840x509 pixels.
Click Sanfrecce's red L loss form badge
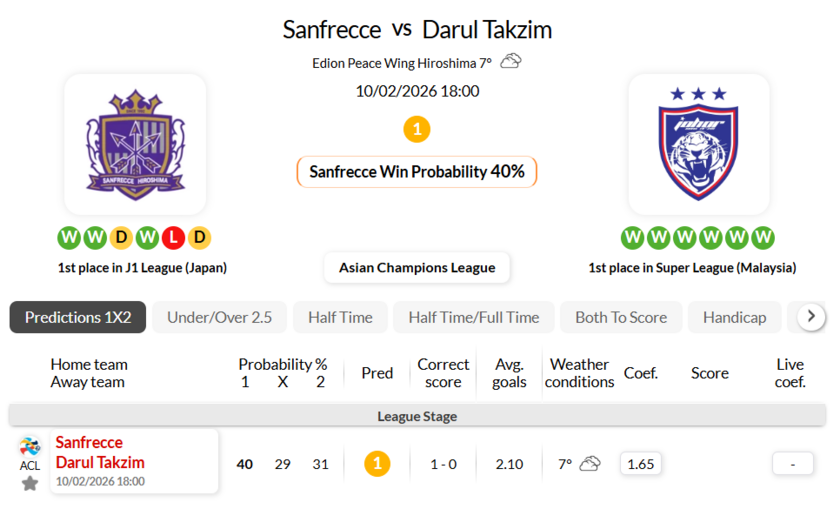[173, 238]
